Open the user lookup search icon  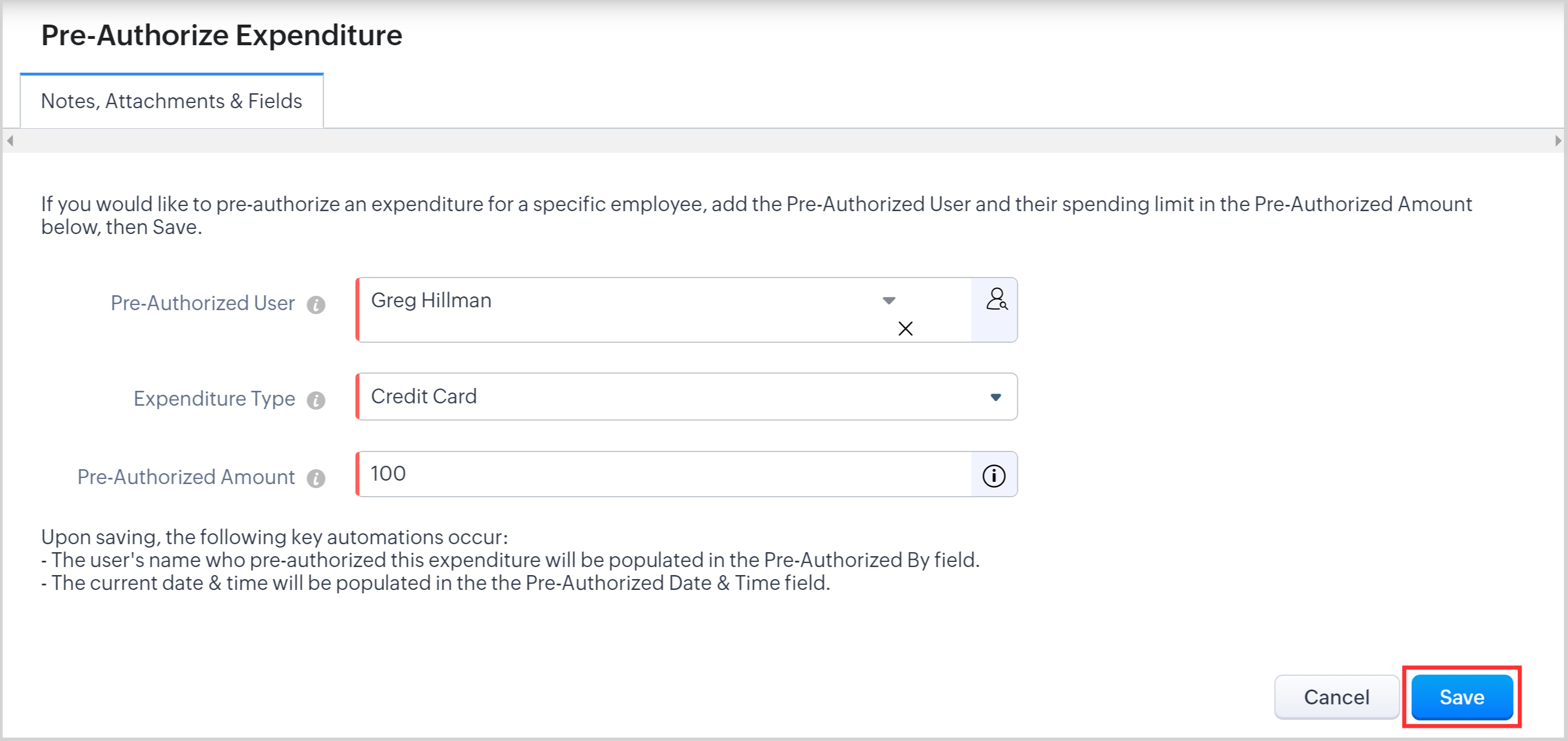point(996,300)
